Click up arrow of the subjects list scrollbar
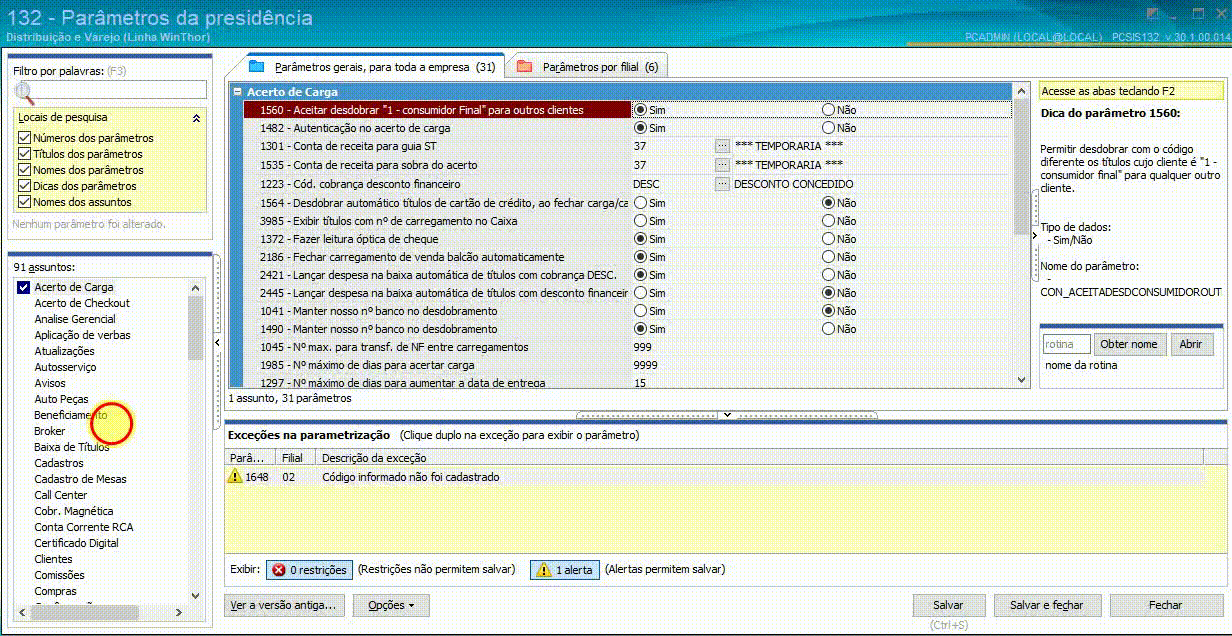 pos(196,288)
